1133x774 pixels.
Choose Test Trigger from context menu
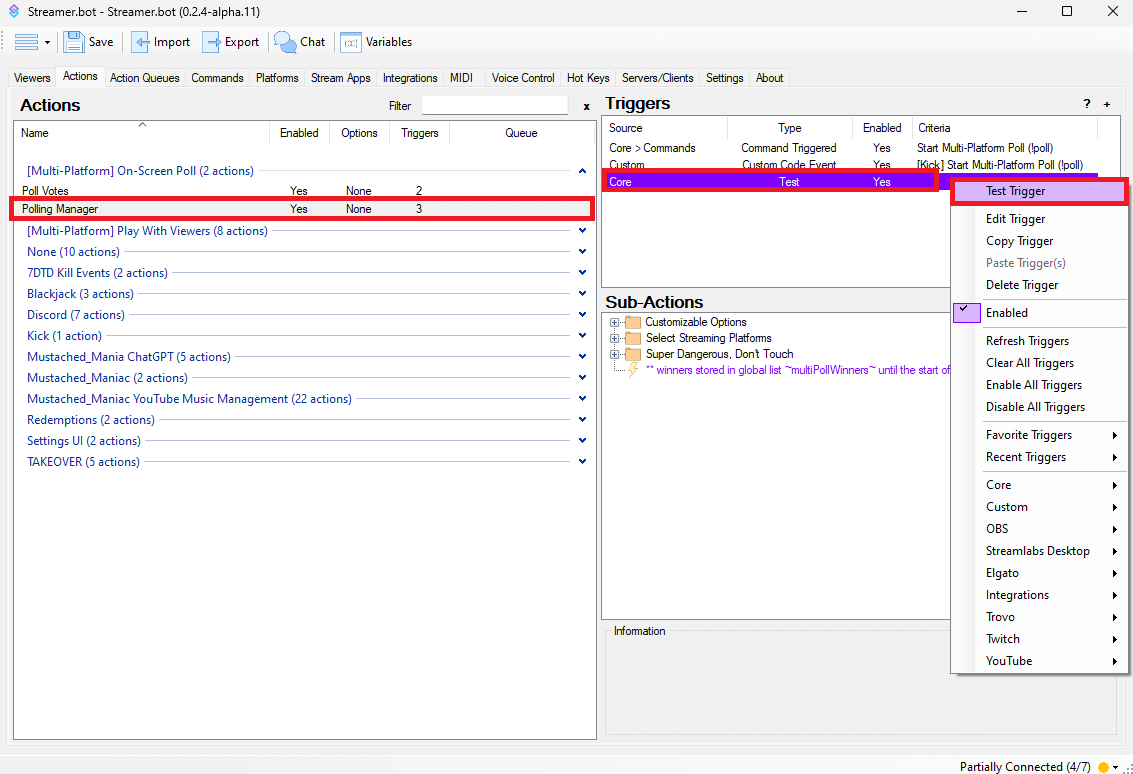click(1015, 191)
